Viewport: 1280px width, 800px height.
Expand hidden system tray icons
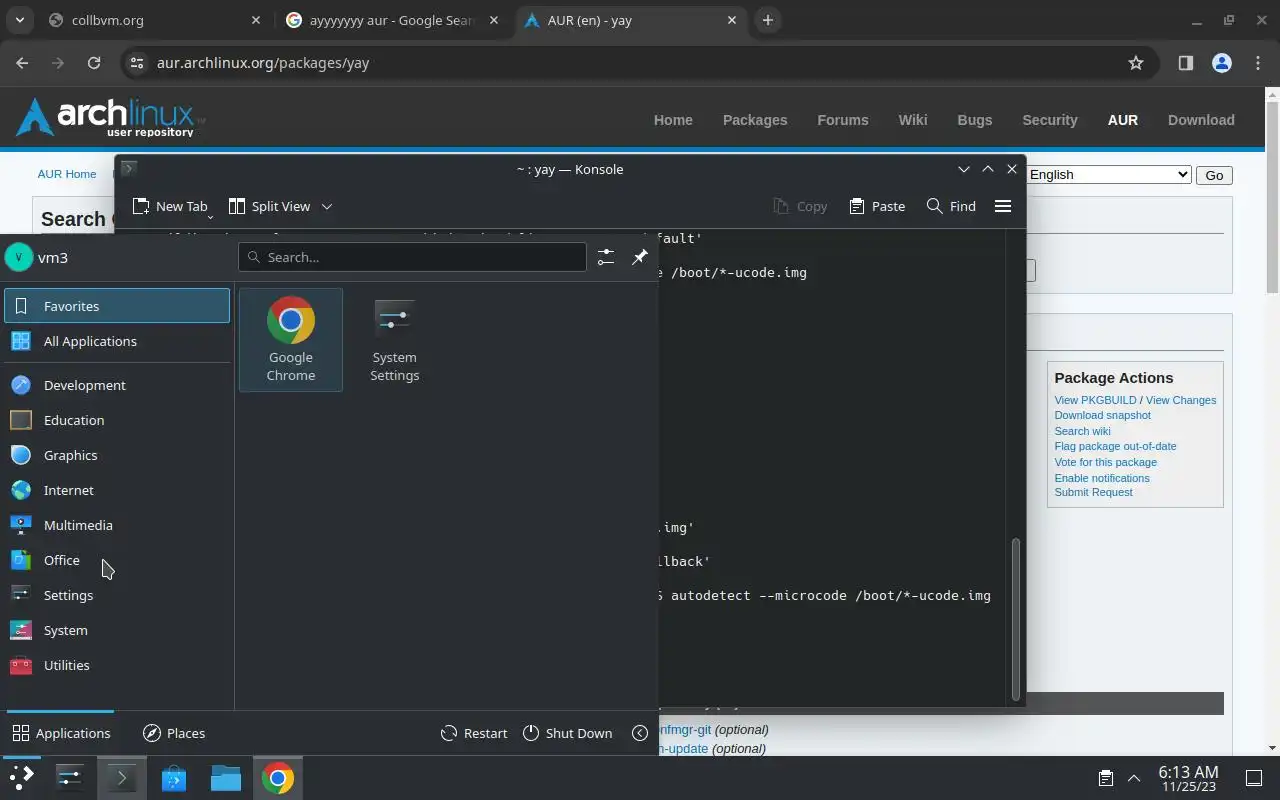tap(1134, 778)
